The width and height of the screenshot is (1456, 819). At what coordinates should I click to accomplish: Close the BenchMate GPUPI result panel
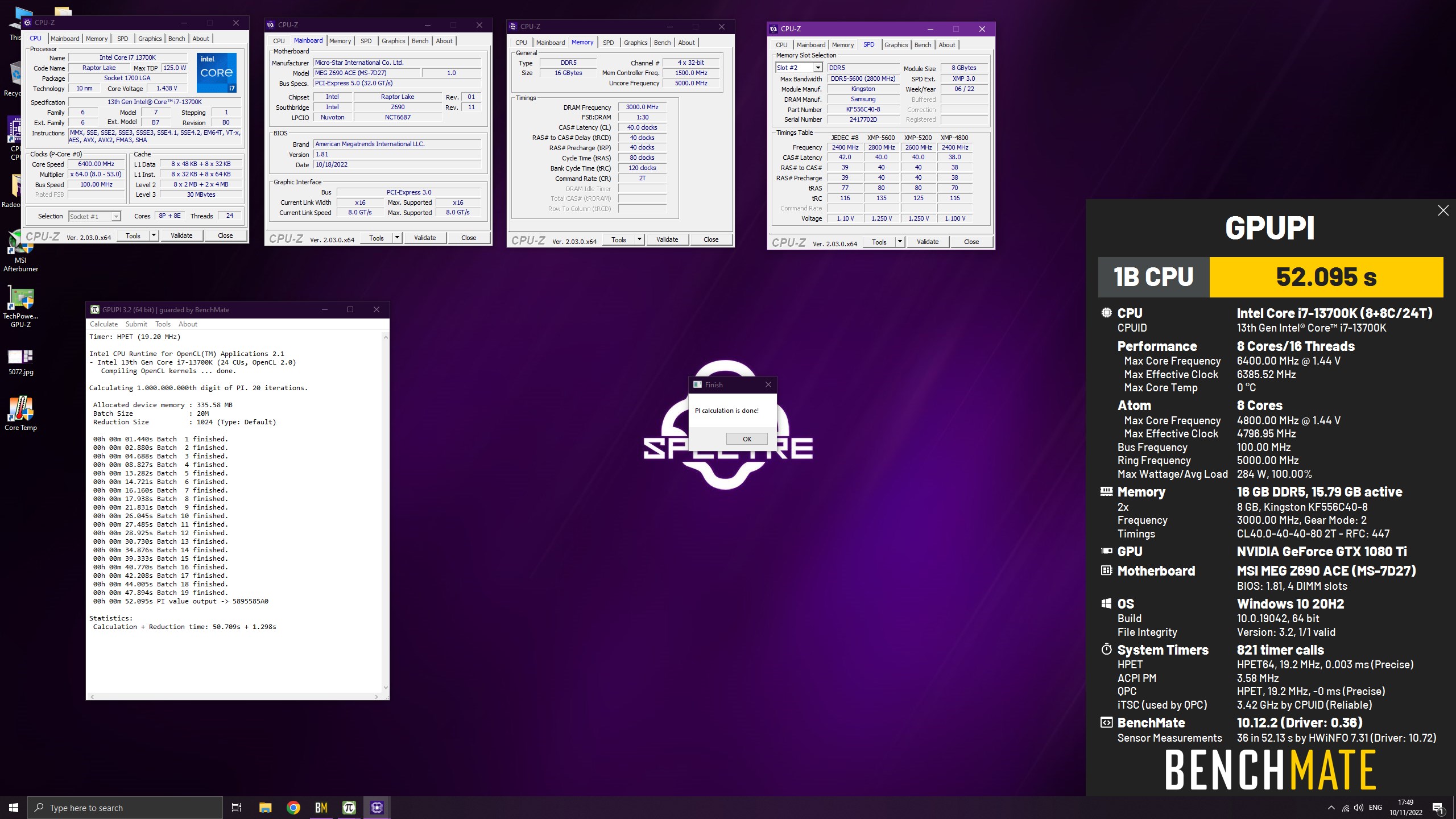pyautogui.click(x=1443, y=210)
